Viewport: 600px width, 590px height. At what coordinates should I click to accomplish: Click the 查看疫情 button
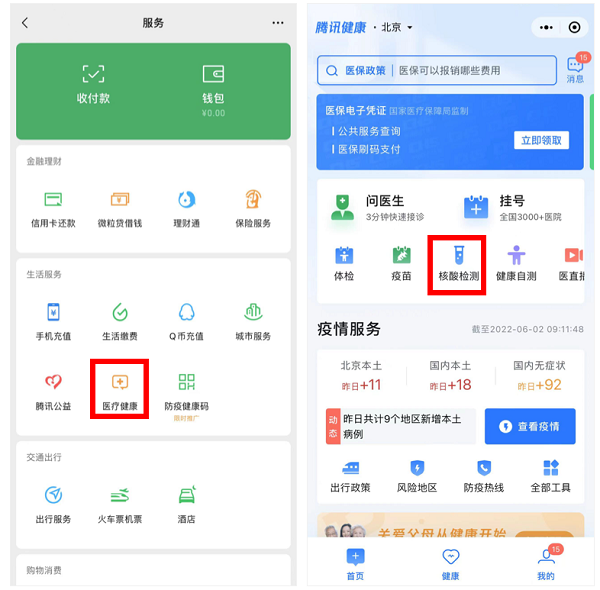pos(530,426)
